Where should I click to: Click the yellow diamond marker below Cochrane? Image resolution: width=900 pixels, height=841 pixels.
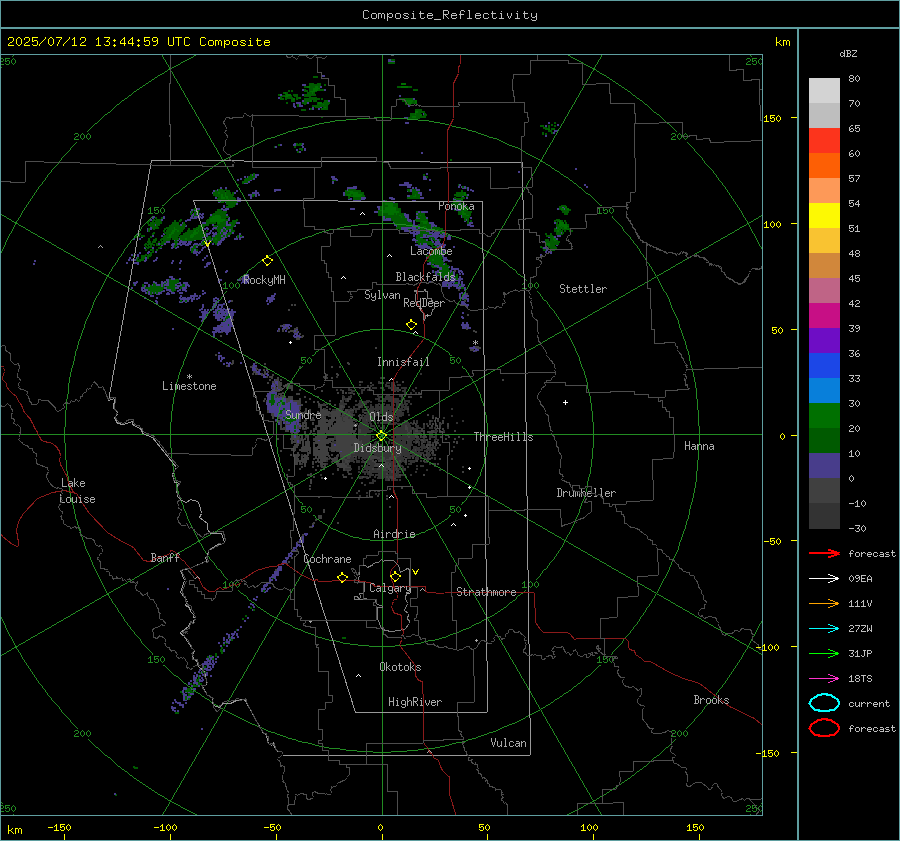pyautogui.click(x=342, y=577)
